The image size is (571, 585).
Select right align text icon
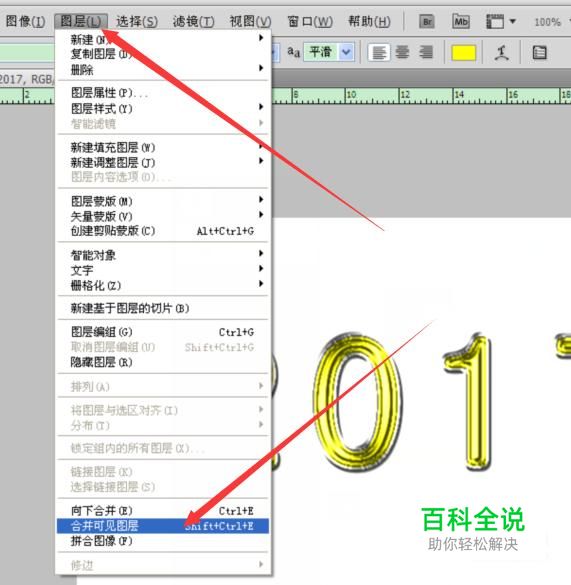pos(425,53)
